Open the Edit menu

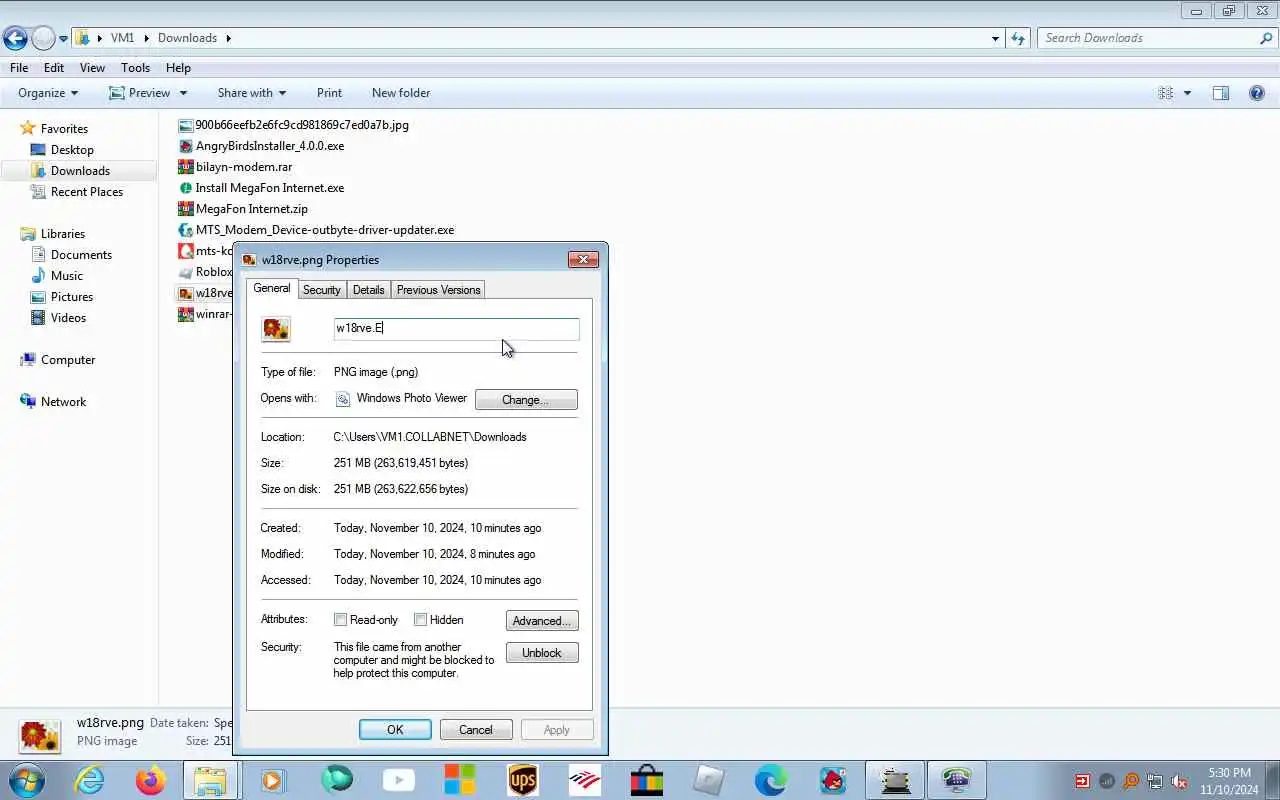click(x=54, y=68)
